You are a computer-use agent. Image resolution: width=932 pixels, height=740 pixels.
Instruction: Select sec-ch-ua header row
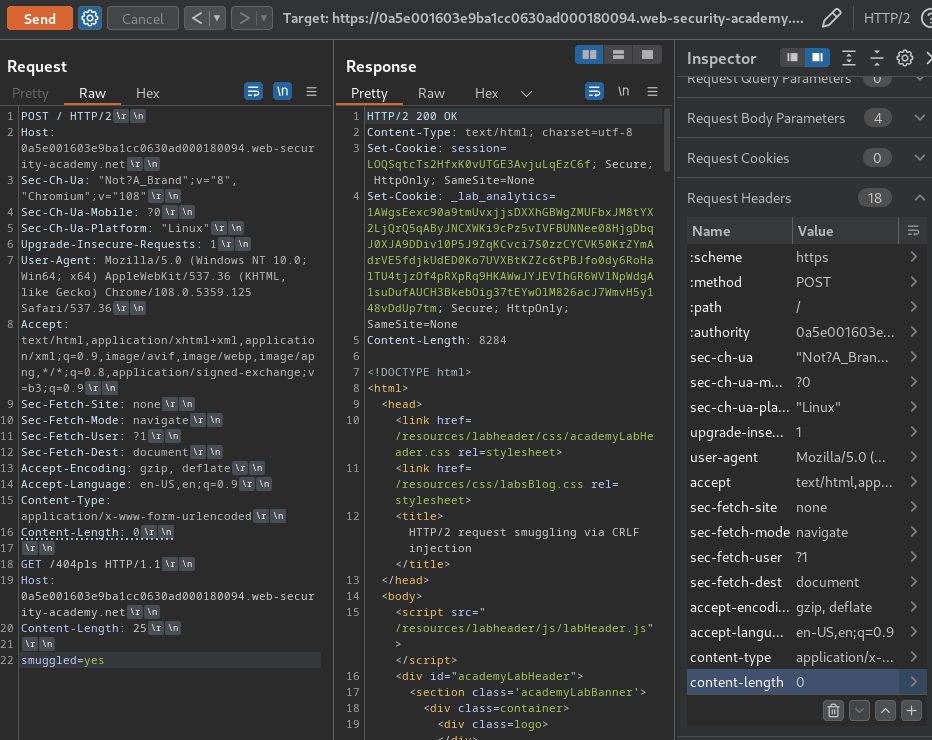point(807,357)
